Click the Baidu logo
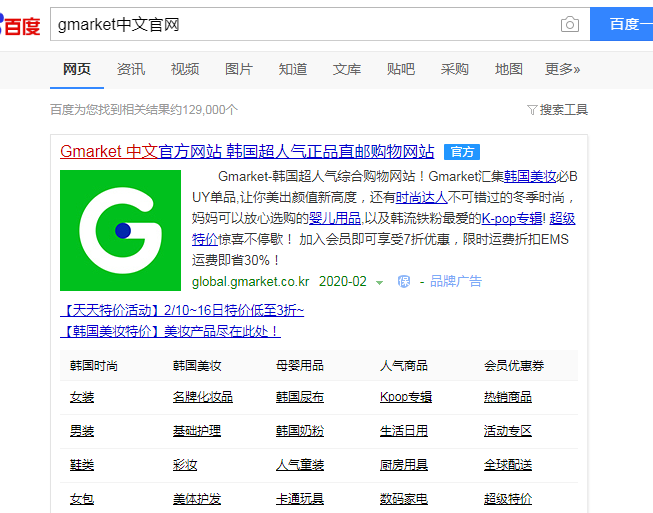Image resolution: width=653 pixels, height=513 pixels. (20, 25)
